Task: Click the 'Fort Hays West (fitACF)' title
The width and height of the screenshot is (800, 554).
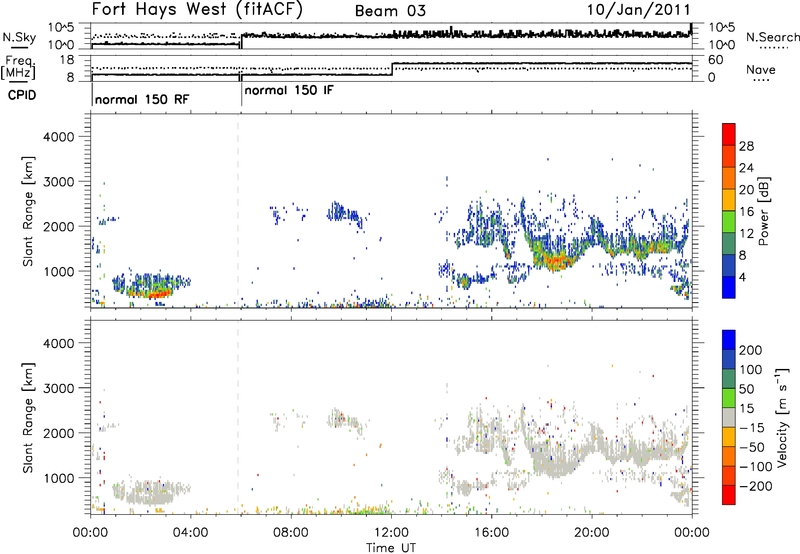Action: pyautogui.click(x=197, y=10)
